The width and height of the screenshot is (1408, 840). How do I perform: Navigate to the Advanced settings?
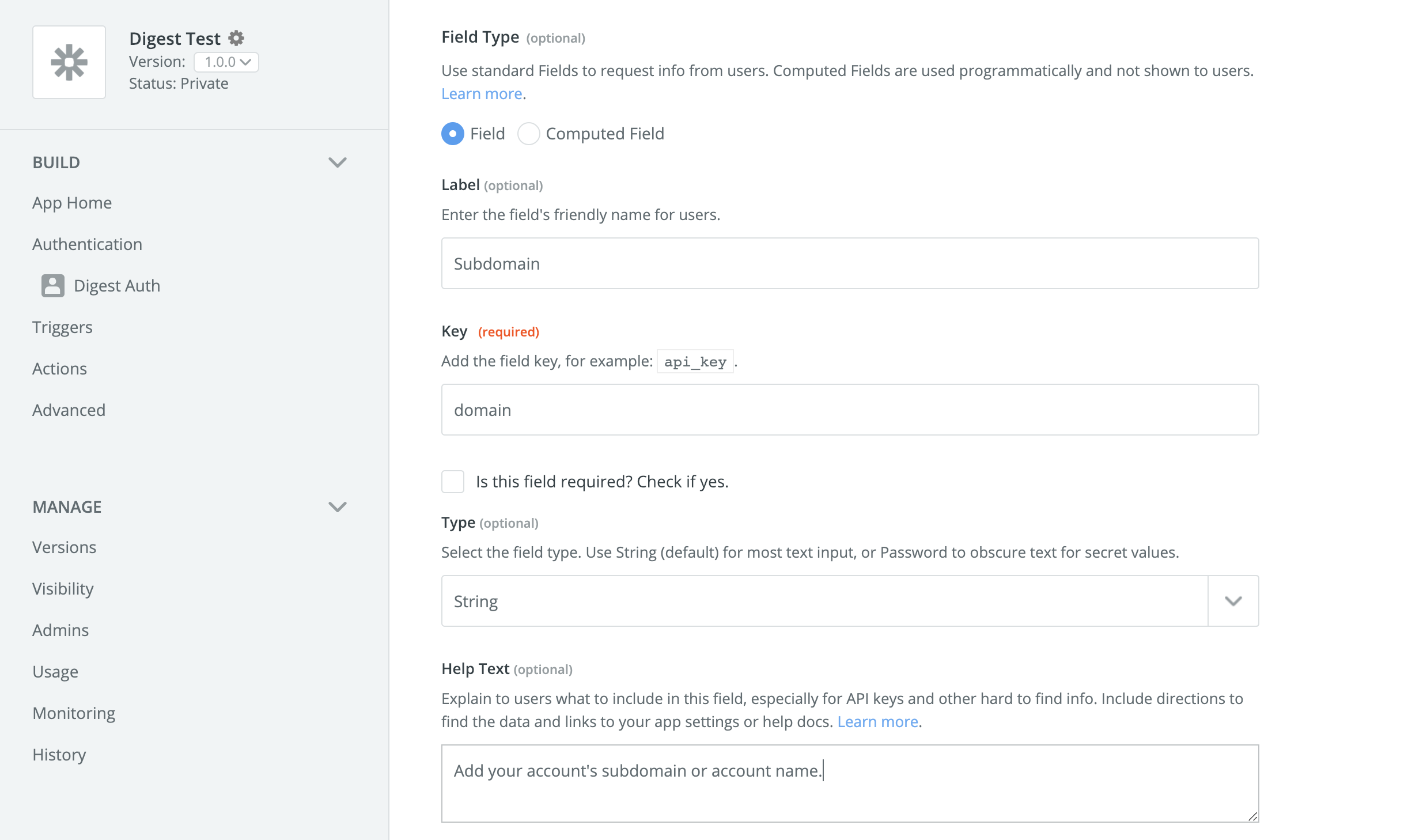point(69,410)
